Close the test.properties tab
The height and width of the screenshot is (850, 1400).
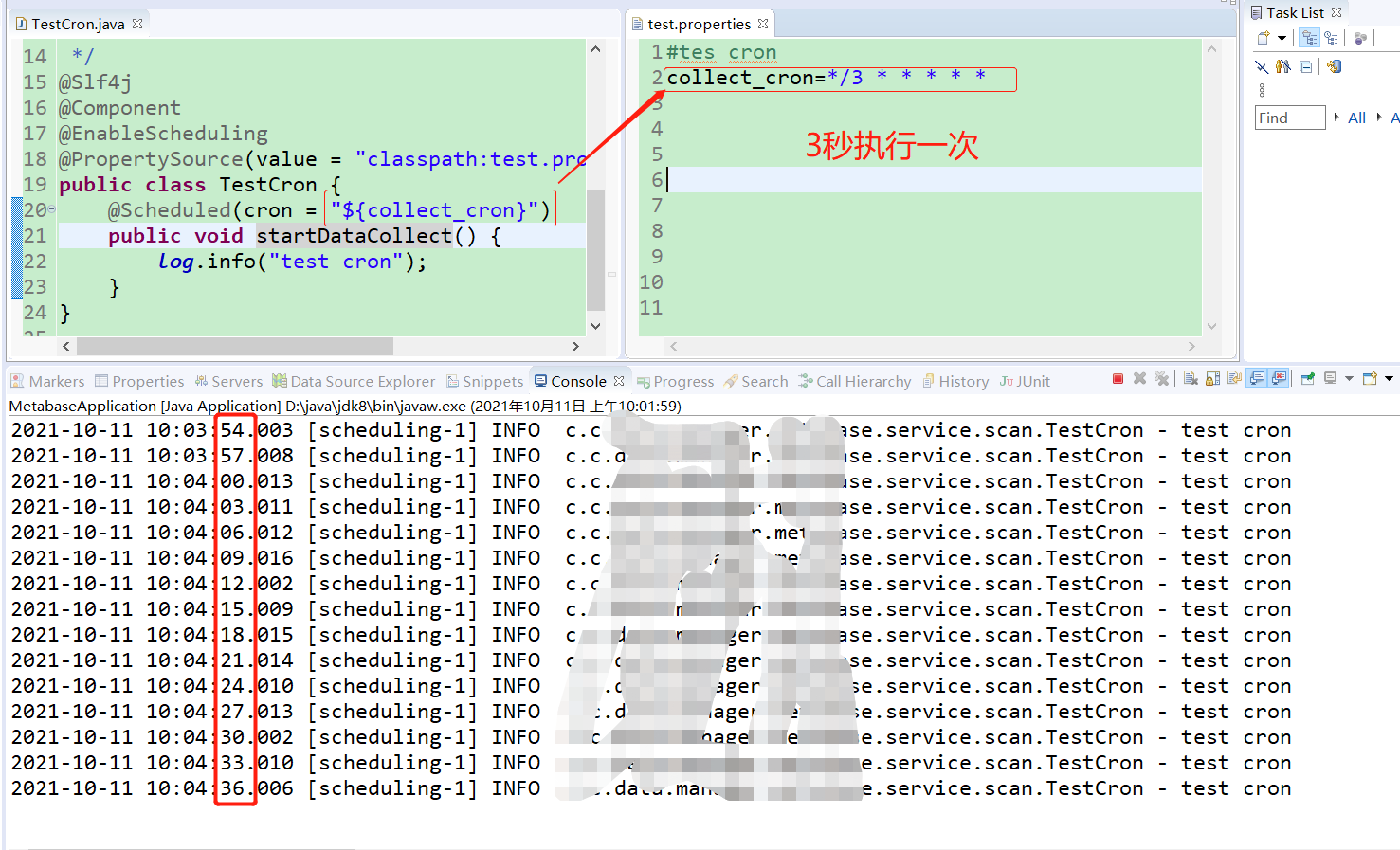[x=763, y=24]
